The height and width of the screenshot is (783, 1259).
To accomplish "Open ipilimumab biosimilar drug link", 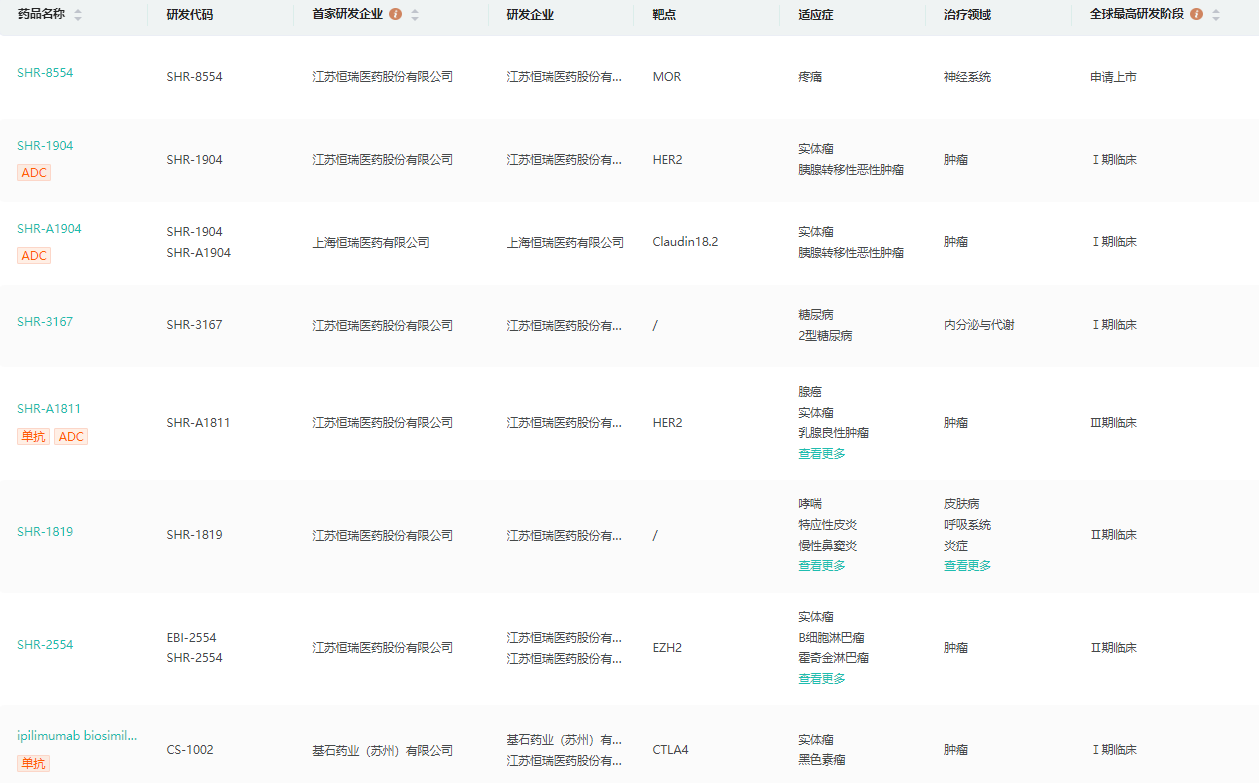I will 77,736.
